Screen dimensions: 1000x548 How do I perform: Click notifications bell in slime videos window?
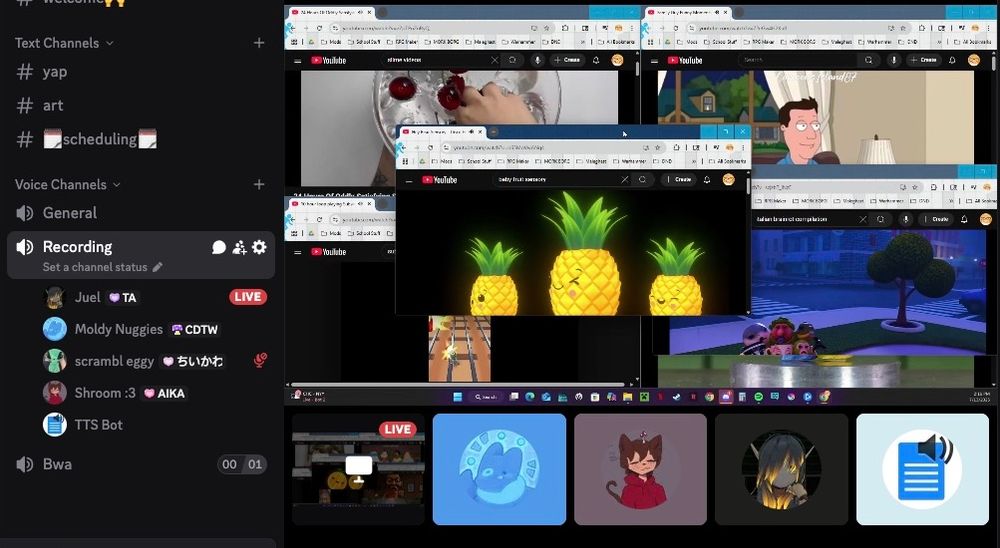click(596, 60)
